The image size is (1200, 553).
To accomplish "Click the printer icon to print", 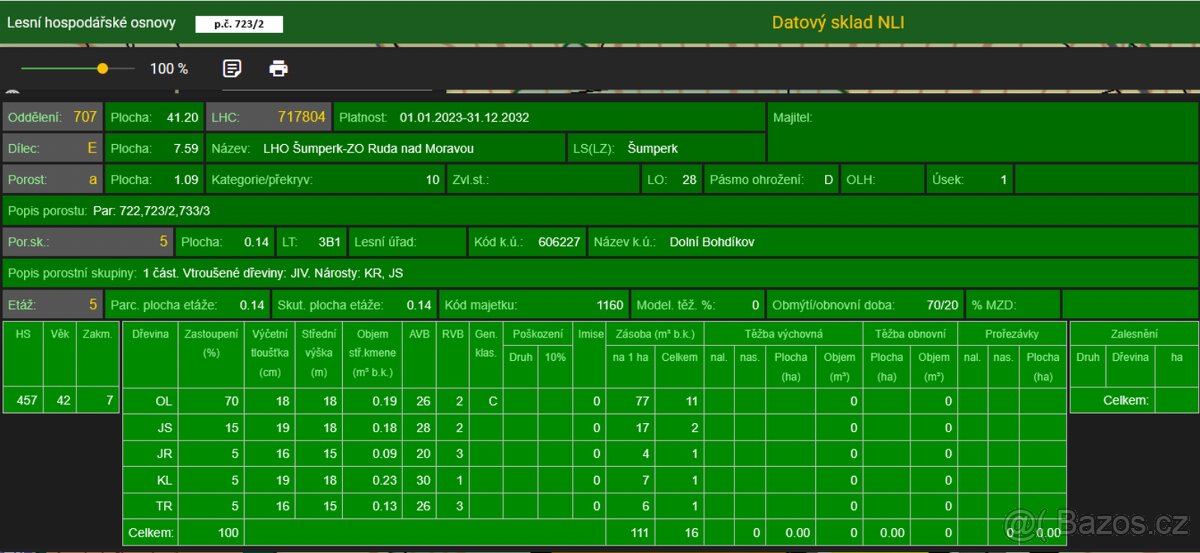I will (279, 69).
